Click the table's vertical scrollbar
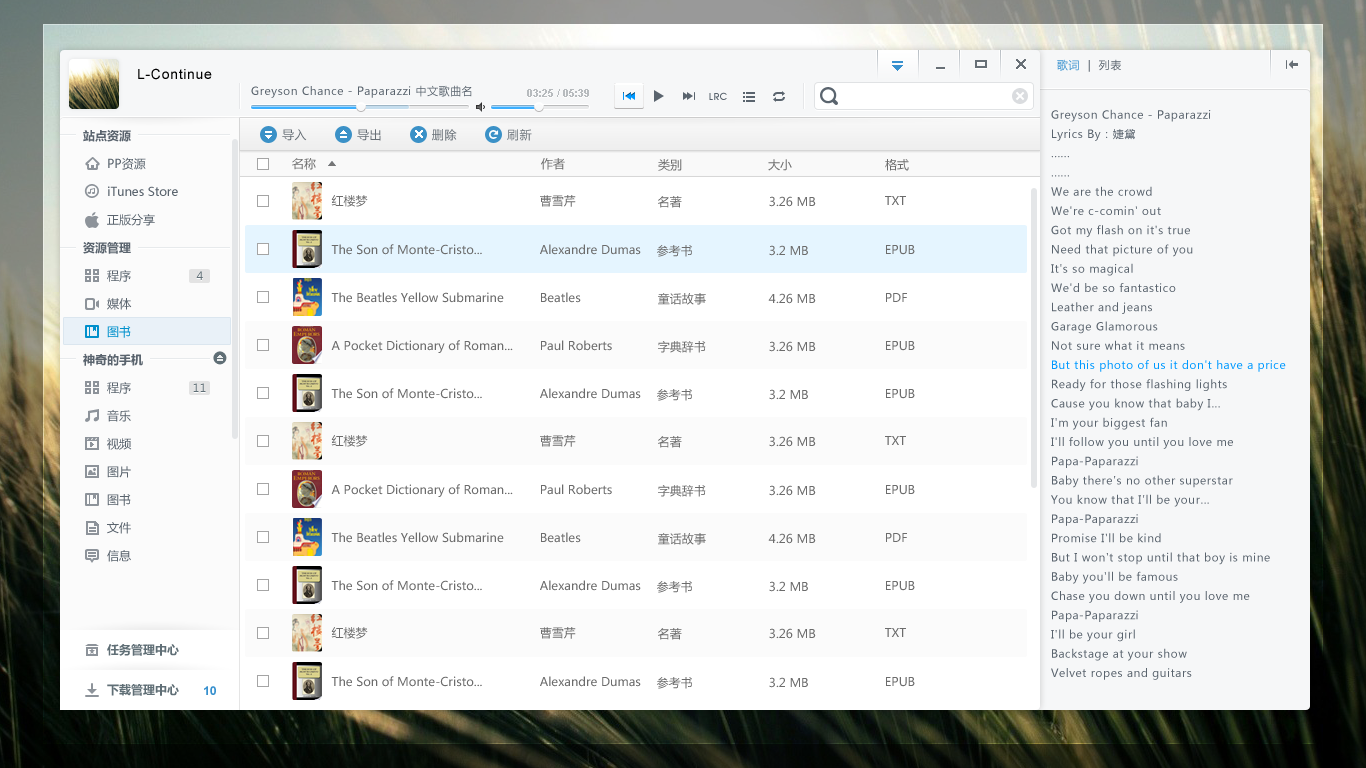Viewport: 1366px width, 768px height. pyautogui.click(x=1034, y=337)
